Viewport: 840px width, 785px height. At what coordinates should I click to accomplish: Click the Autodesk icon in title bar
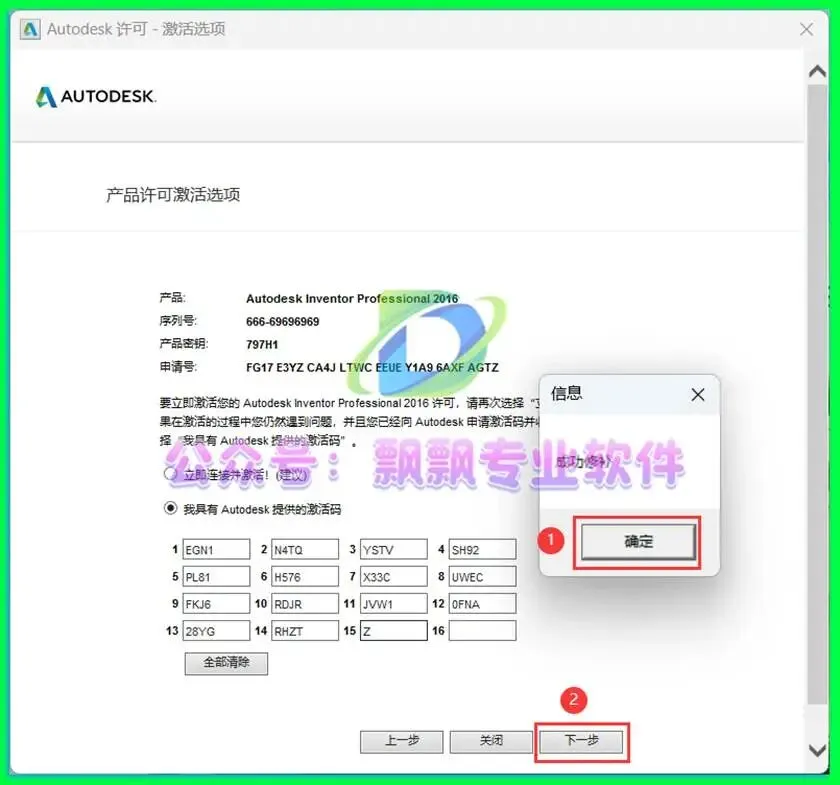coord(29,29)
